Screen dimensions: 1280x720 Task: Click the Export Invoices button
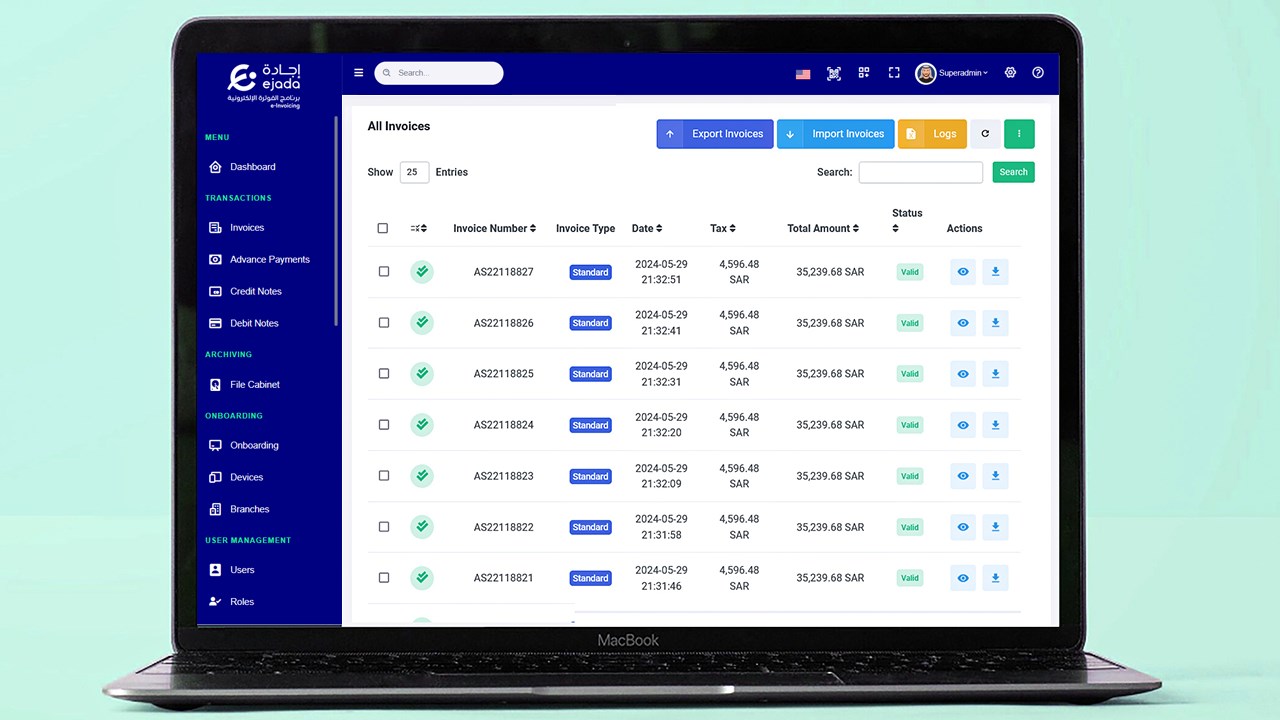[714, 133]
